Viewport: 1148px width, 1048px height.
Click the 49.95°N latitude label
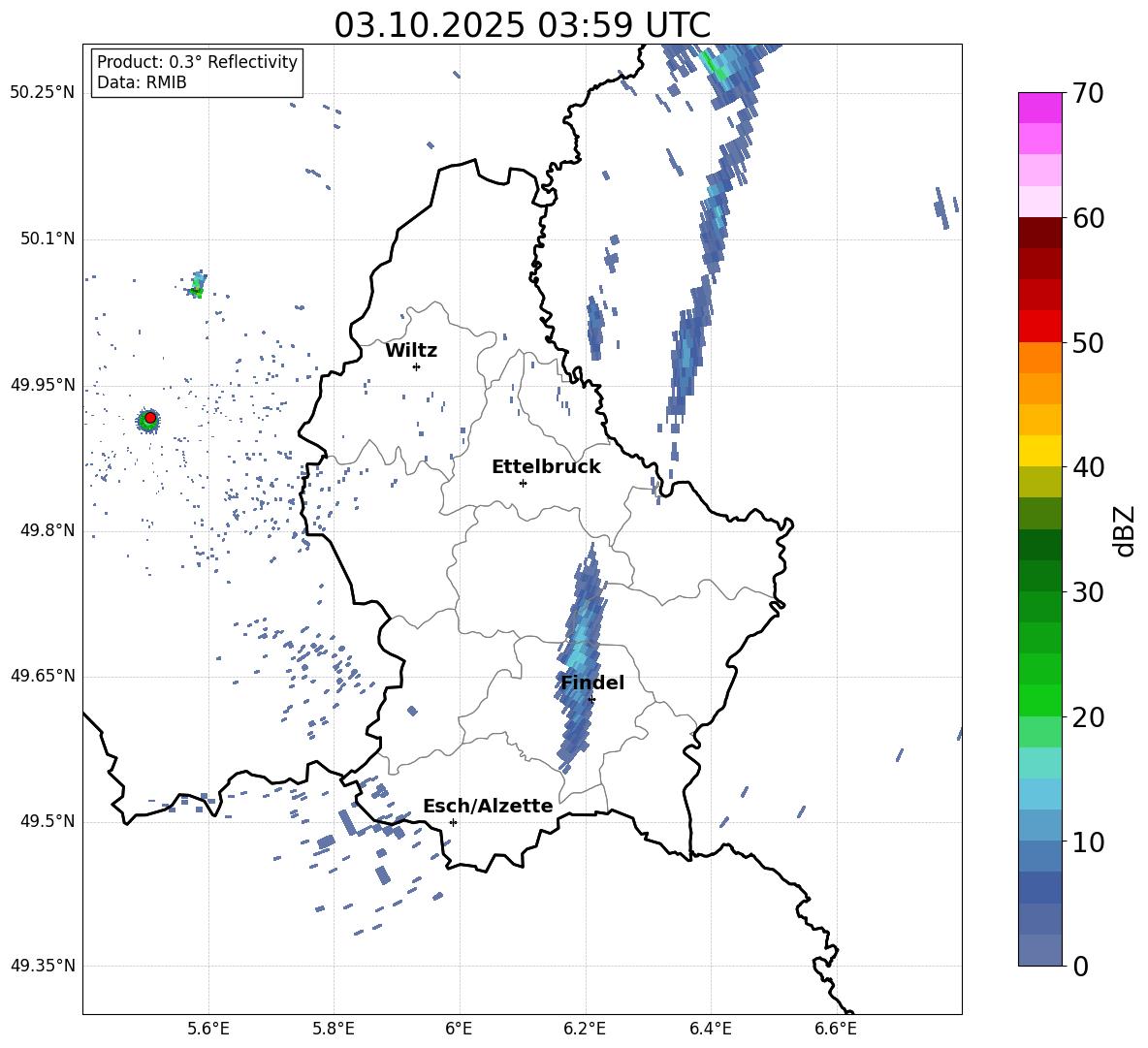43,385
